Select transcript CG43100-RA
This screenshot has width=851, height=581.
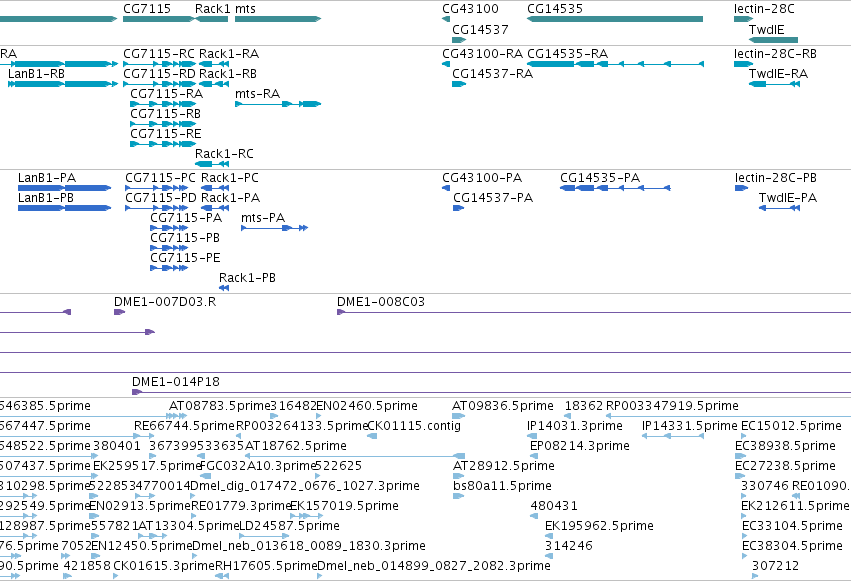[x=482, y=54]
